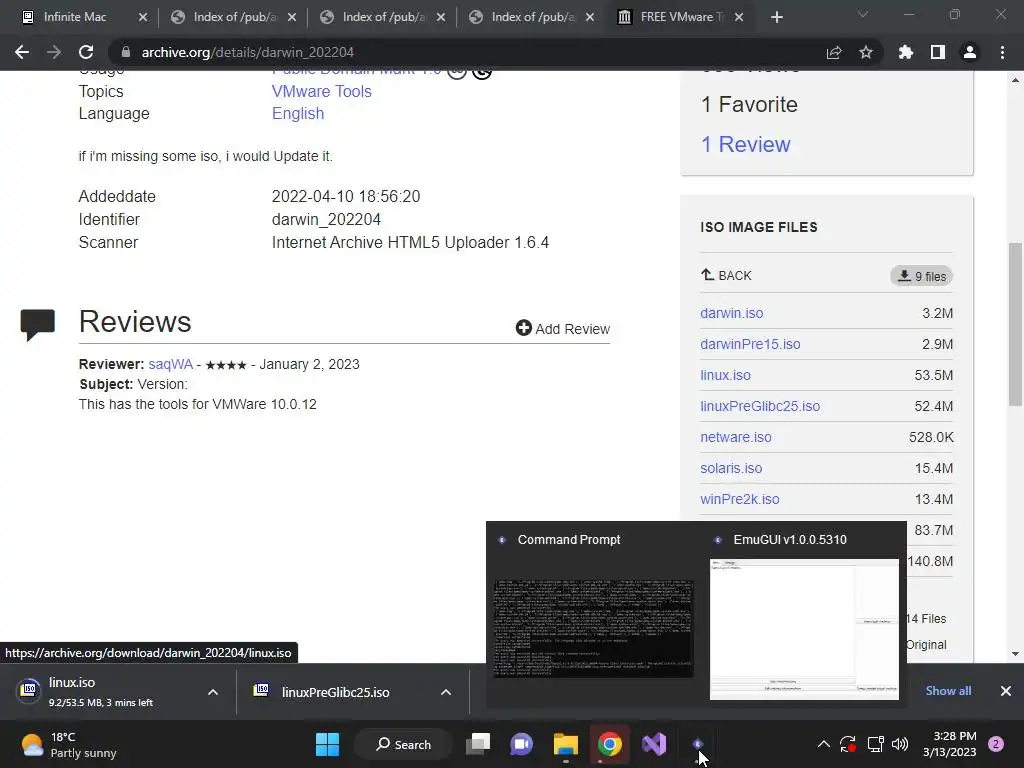Click the EmuGUI taskbar icon

point(697,744)
